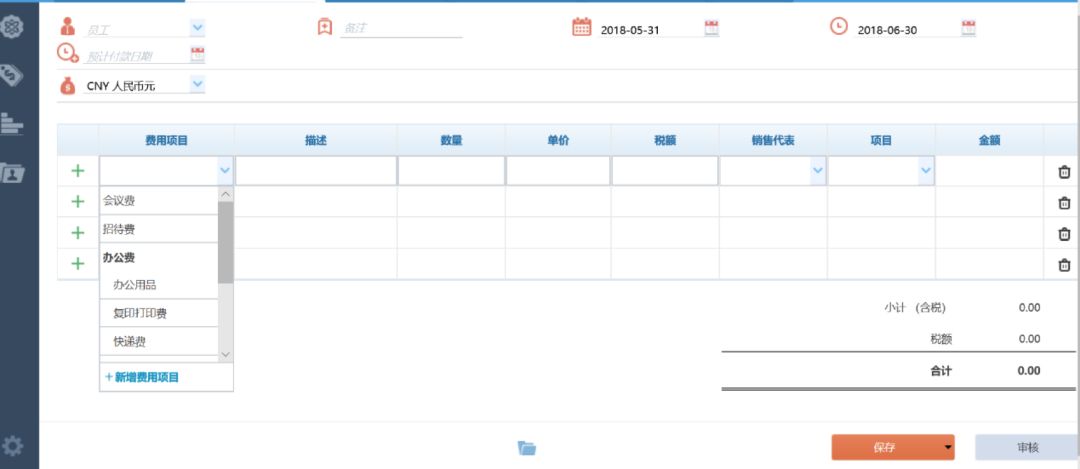Screen dimensions: 1080x469
Task: Click the expense list scrollbar down arrow
Action: 225,355
